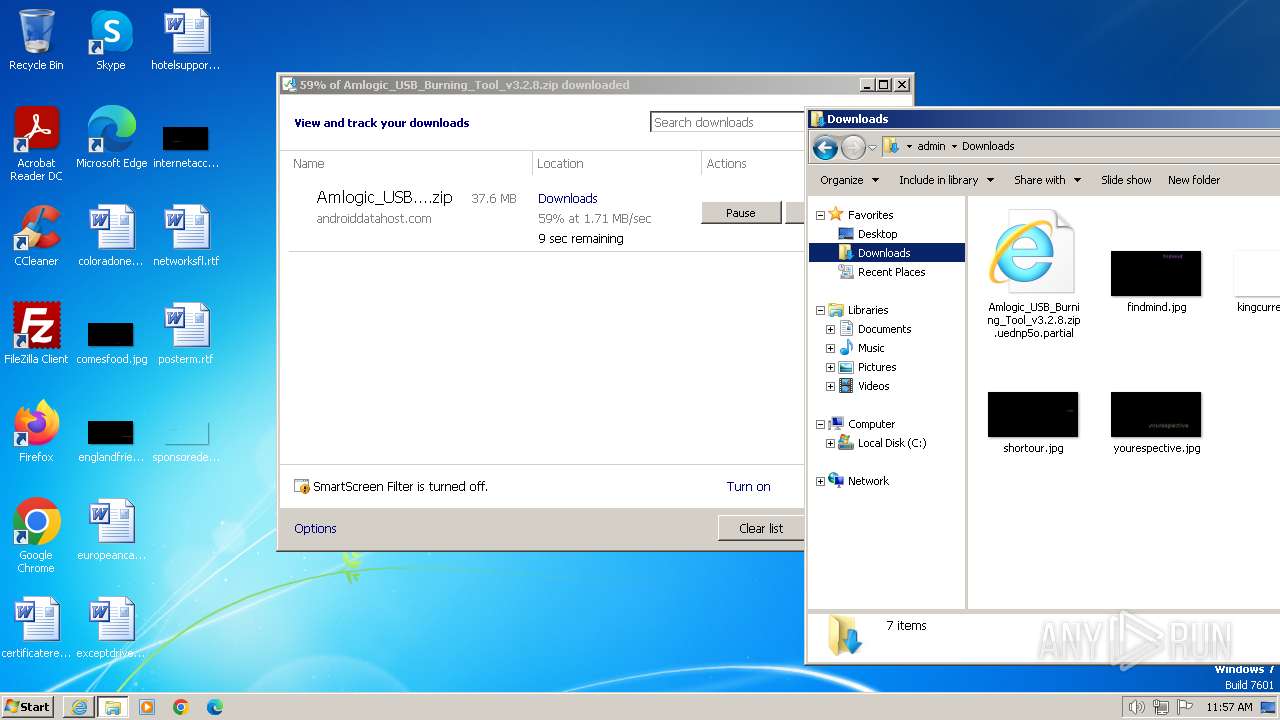
Task: Select the hotelsuppor document on desktop
Action: click(x=186, y=40)
